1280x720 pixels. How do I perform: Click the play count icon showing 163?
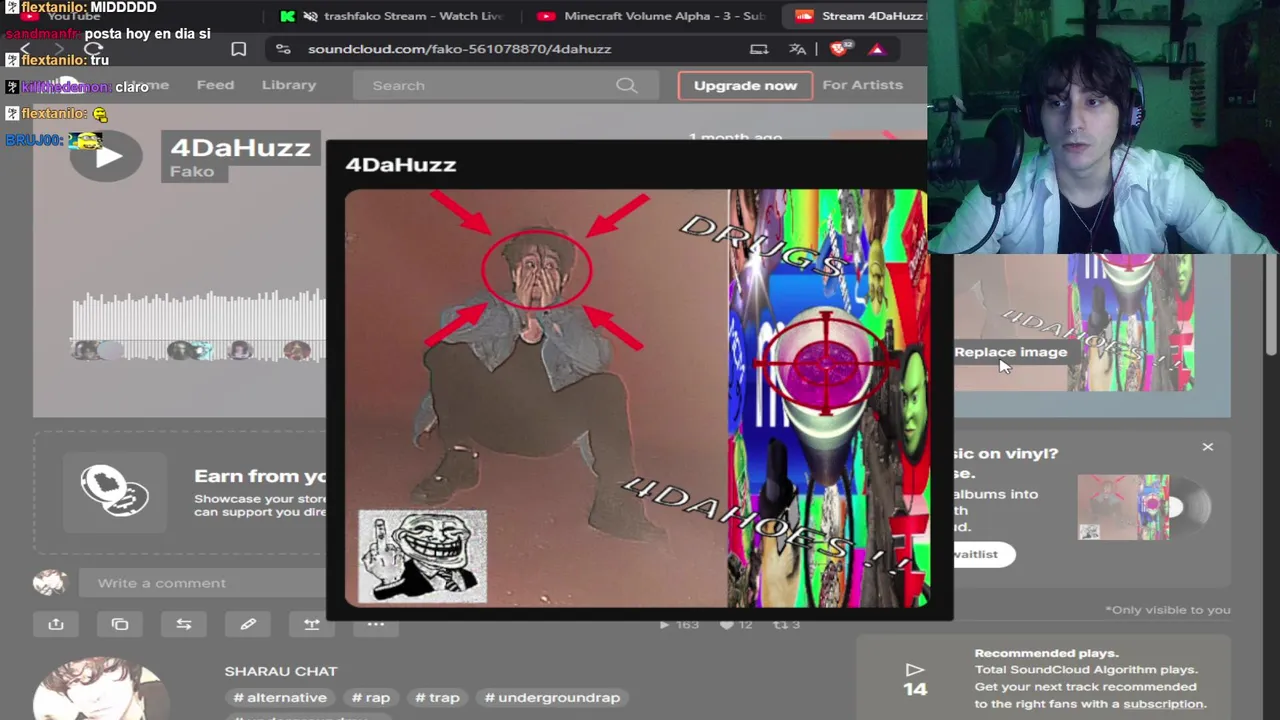pos(679,624)
